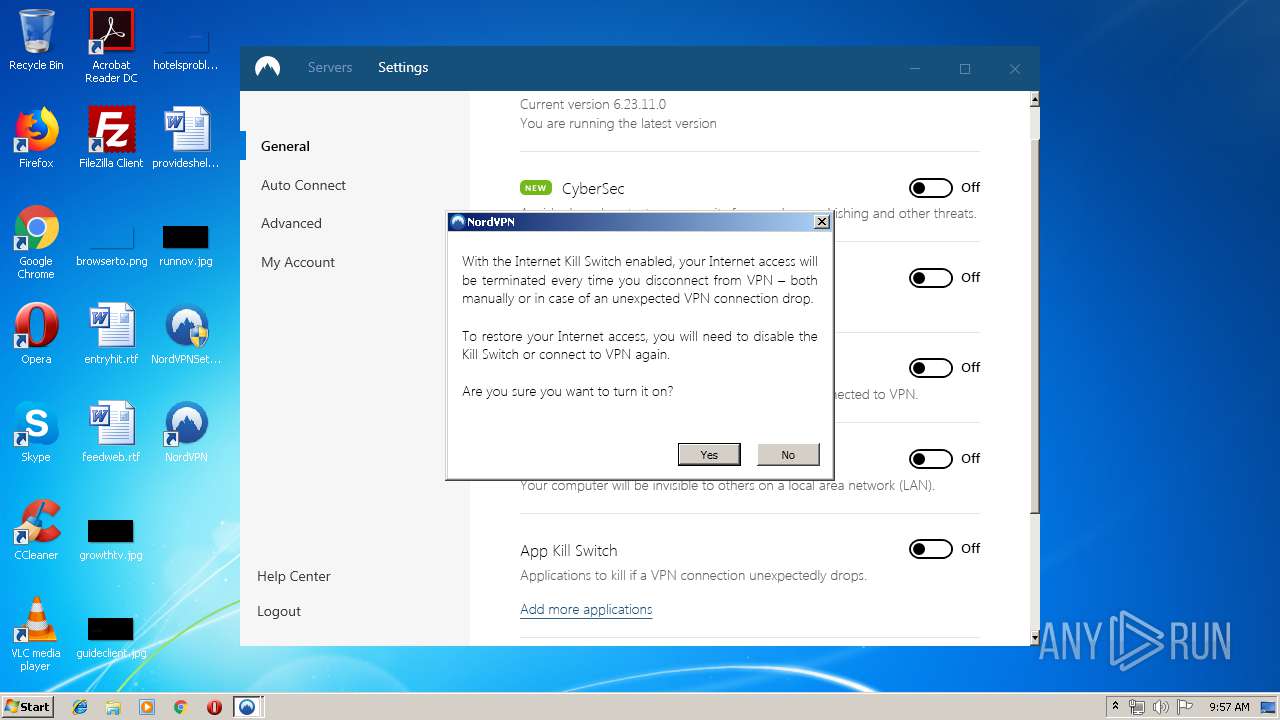Click Yes in the NordVPN Kill Switch dialog
Screen dimensions: 1280x720
tap(709, 454)
